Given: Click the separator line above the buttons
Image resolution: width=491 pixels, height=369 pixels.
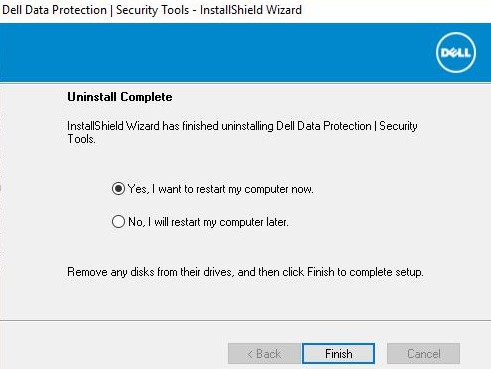Looking at the screenshot, I should tap(245, 321).
